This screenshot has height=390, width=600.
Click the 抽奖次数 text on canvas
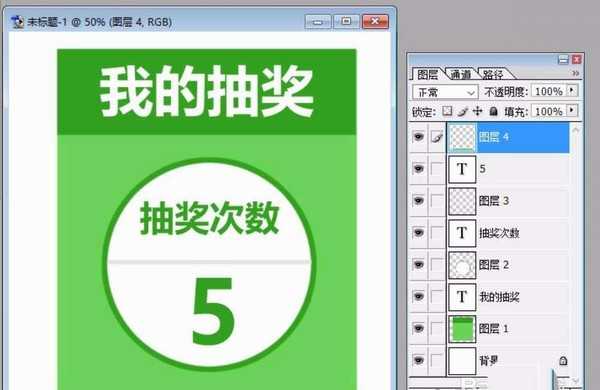click(209, 218)
